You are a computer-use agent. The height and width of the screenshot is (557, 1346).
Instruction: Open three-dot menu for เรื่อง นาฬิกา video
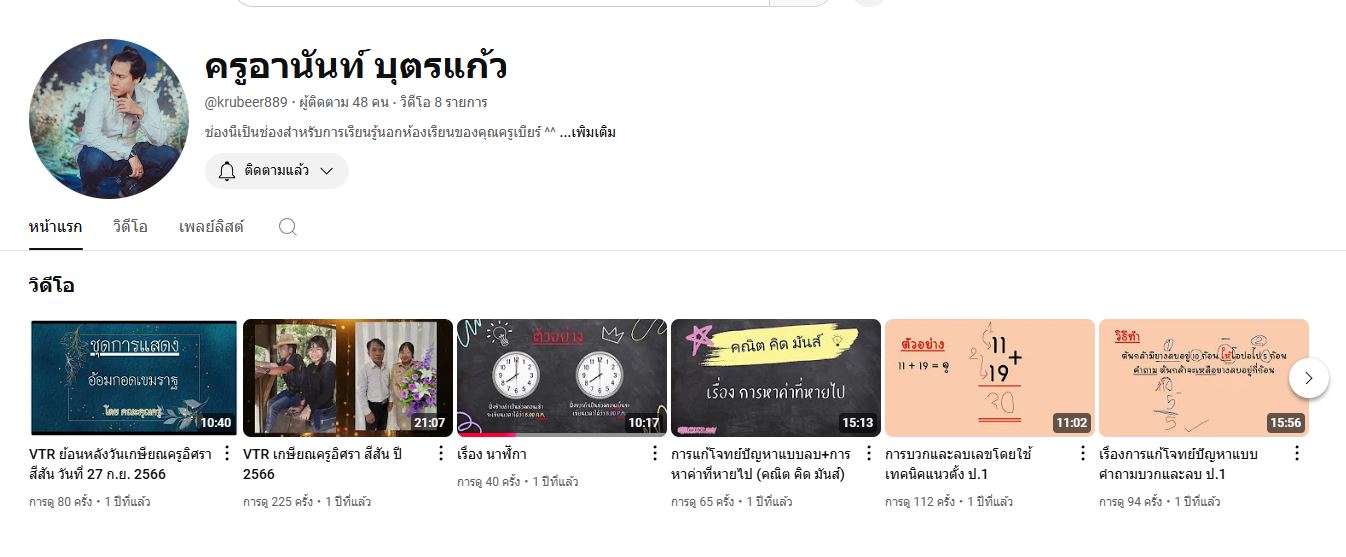(x=655, y=453)
